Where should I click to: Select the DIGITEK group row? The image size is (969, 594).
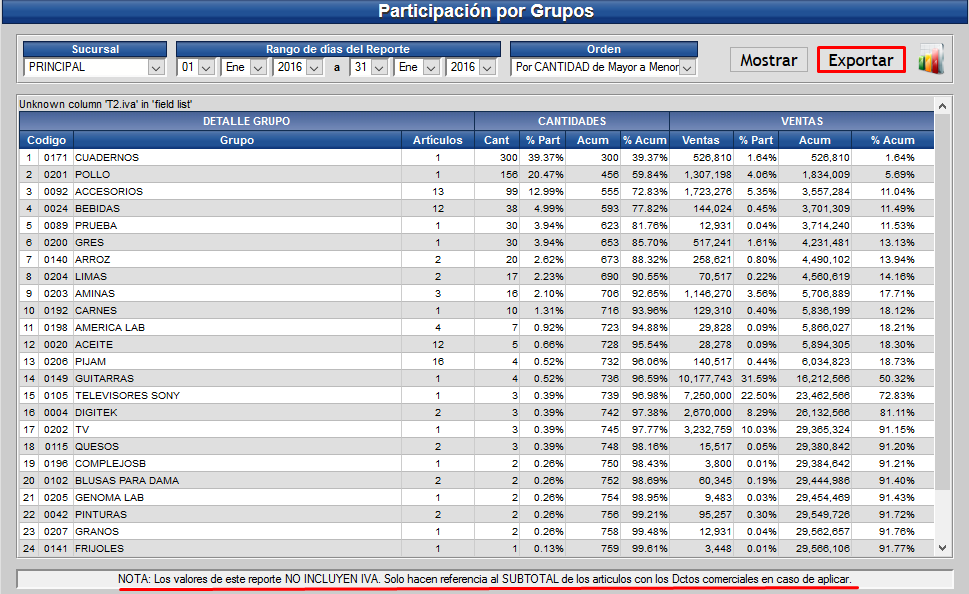(476, 412)
